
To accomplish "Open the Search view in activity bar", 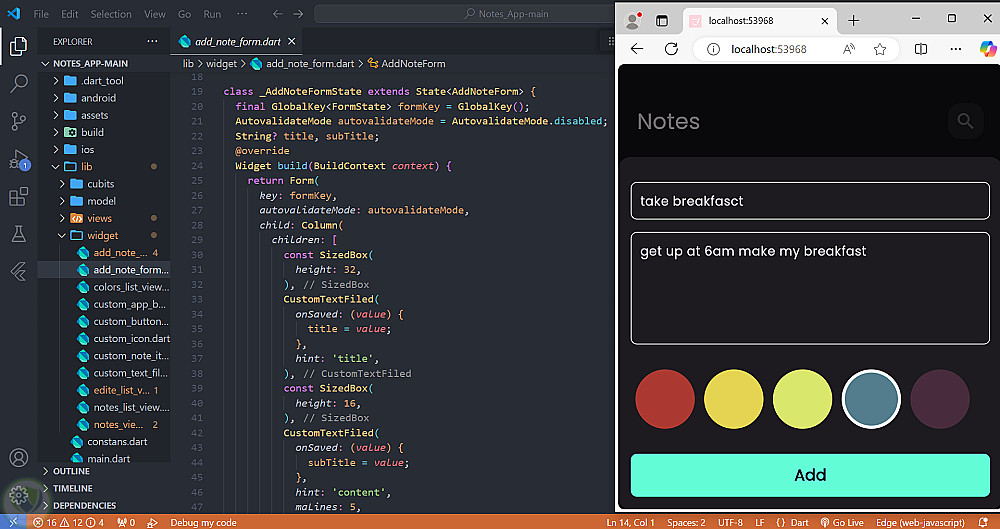I will [x=18, y=84].
